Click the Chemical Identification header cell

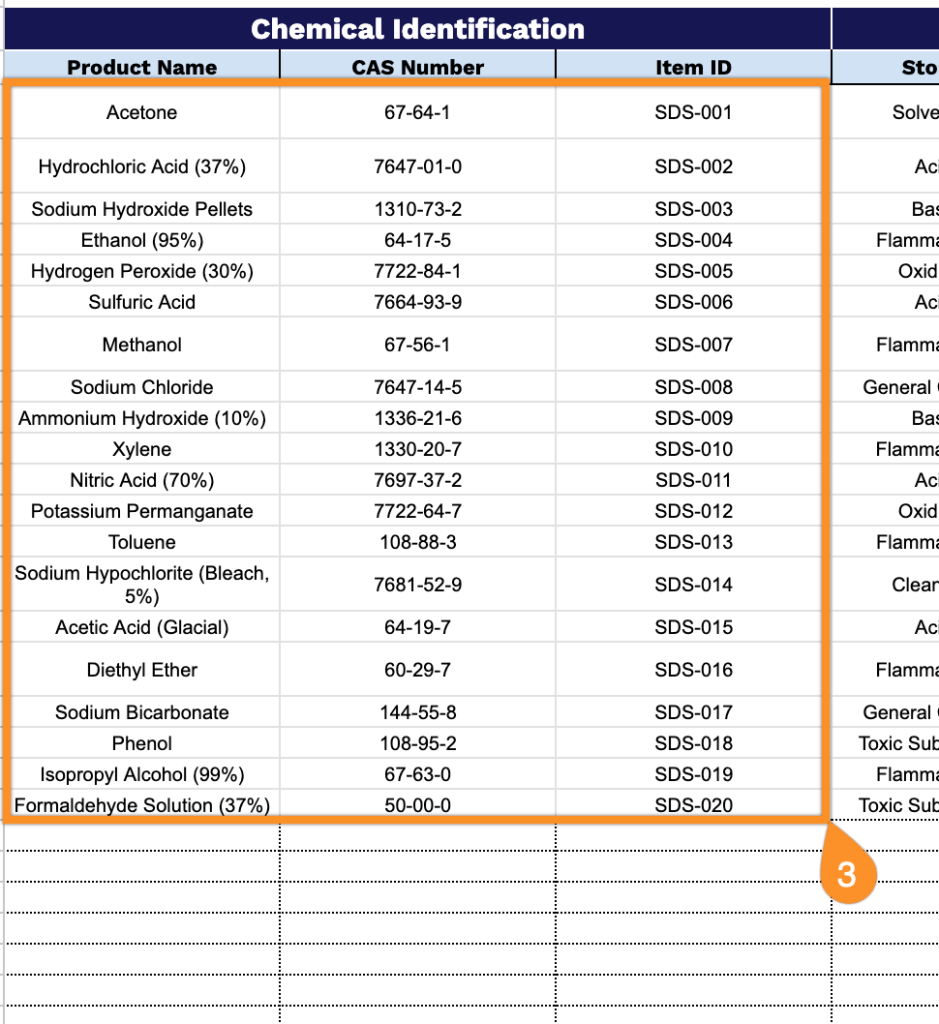tap(417, 29)
